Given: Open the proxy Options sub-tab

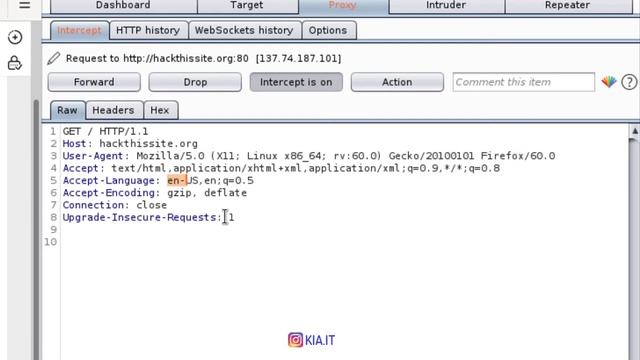Looking at the screenshot, I should coord(328,30).
